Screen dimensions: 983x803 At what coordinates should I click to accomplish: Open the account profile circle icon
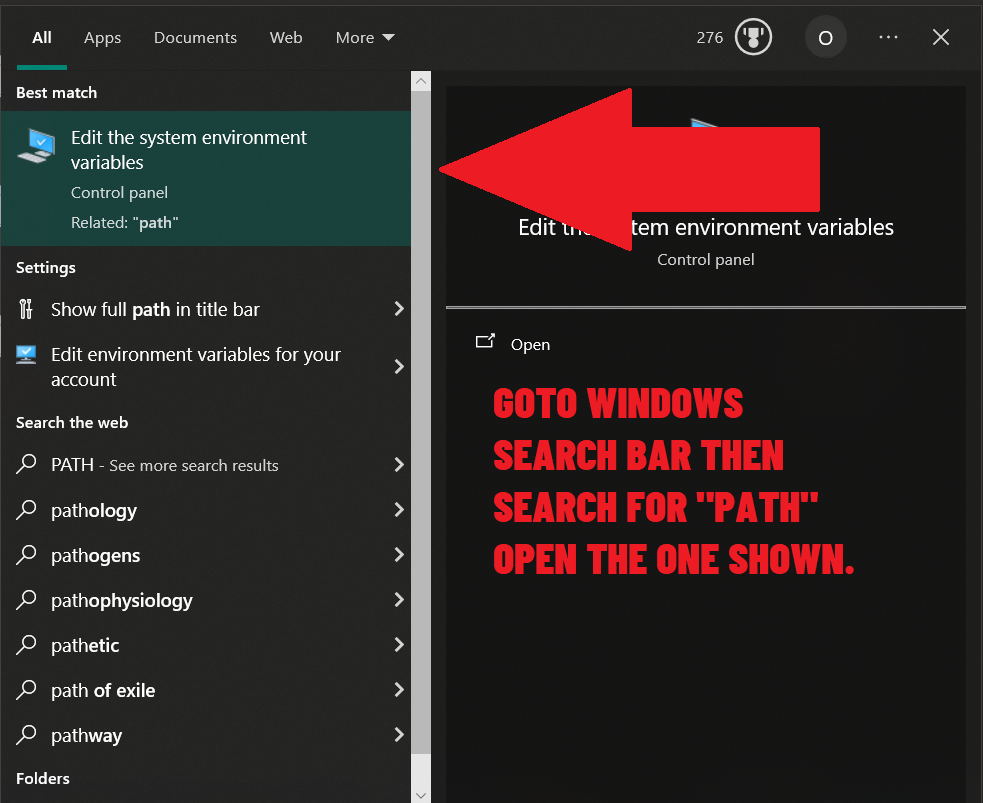point(825,38)
